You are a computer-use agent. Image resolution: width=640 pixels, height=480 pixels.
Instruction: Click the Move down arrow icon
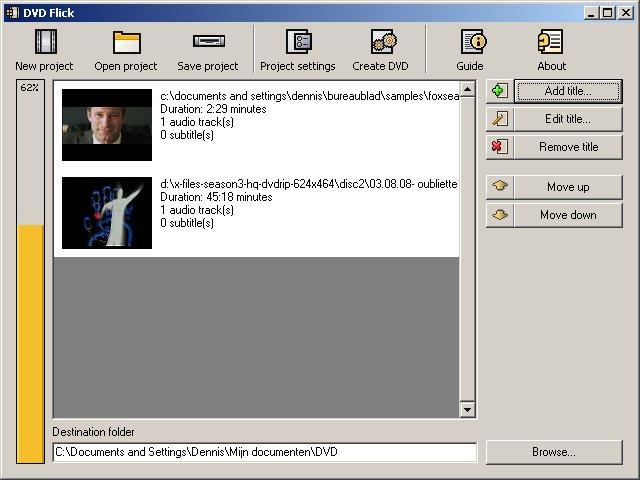[500, 215]
